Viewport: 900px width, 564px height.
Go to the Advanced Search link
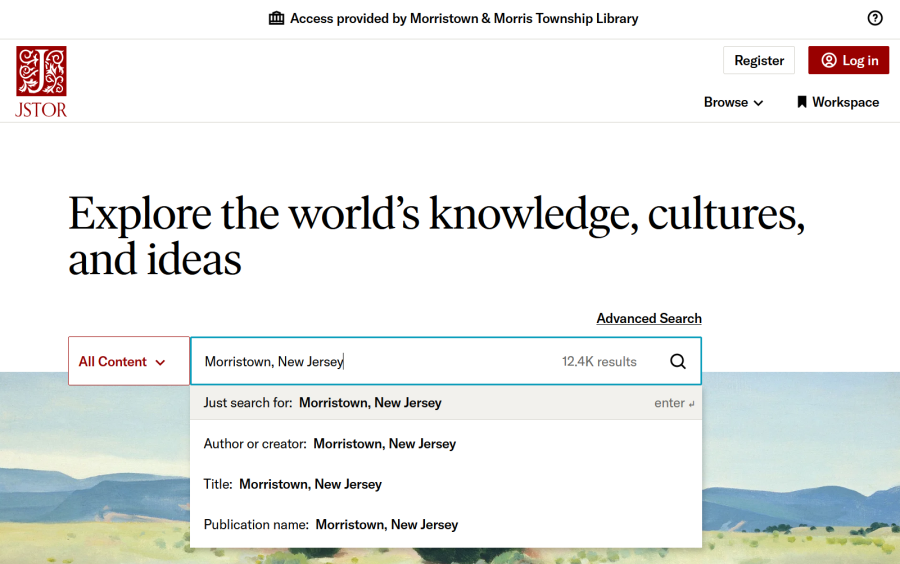tap(648, 318)
